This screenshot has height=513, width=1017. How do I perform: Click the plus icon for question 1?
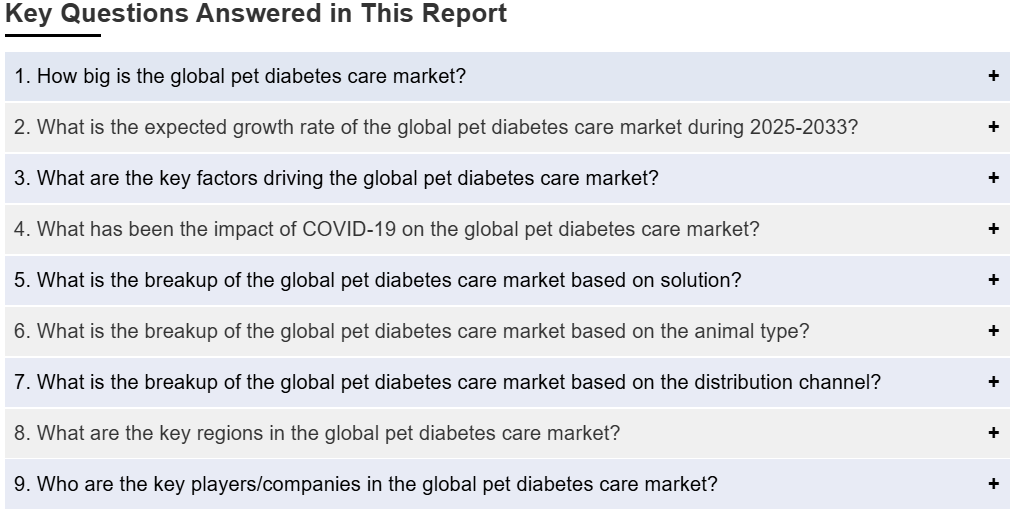coord(993,76)
